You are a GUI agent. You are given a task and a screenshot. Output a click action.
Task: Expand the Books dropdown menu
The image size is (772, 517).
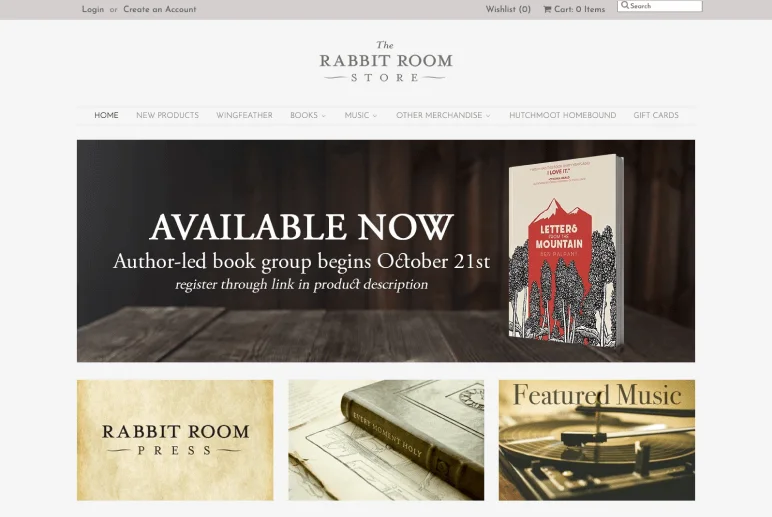click(308, 115)
